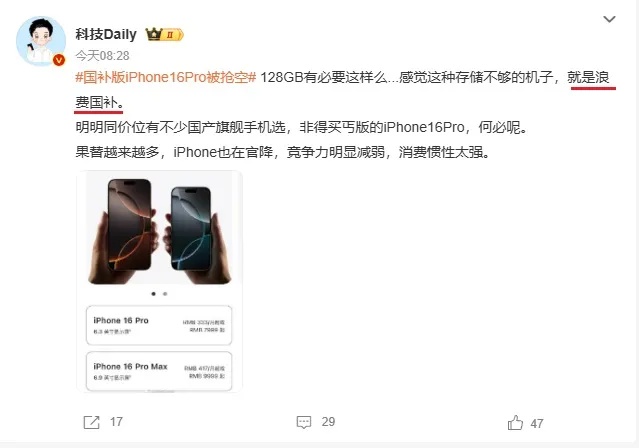639x448 pixels.
Task: Open the post timestamp 今天08:28
Action: (x=102, y=55)
